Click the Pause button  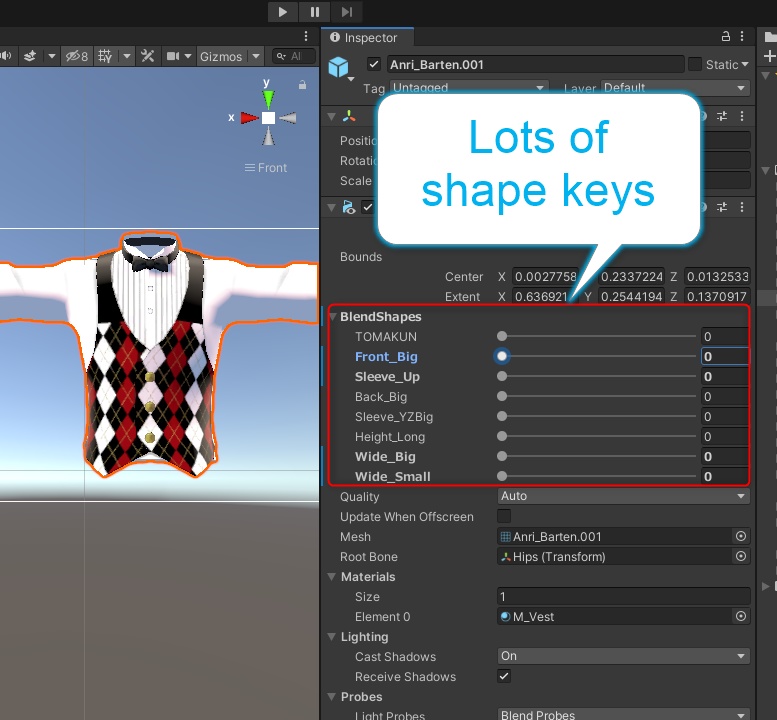click(314, 12)
